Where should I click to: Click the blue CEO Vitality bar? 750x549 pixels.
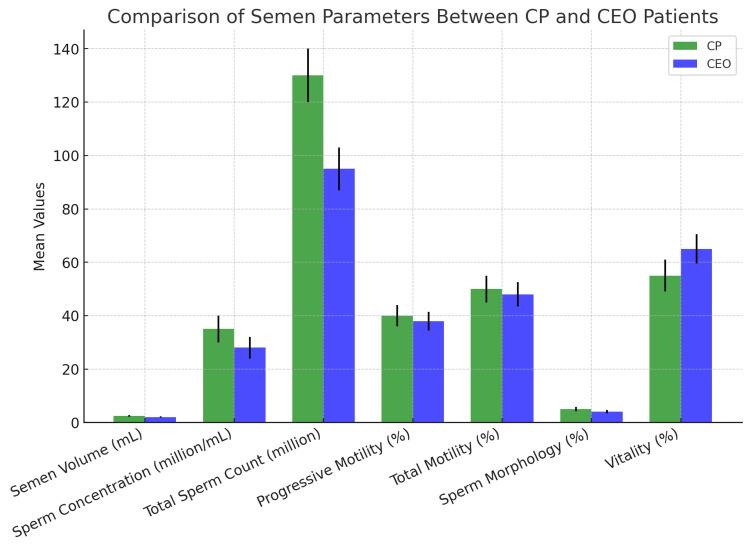(696, 336)
